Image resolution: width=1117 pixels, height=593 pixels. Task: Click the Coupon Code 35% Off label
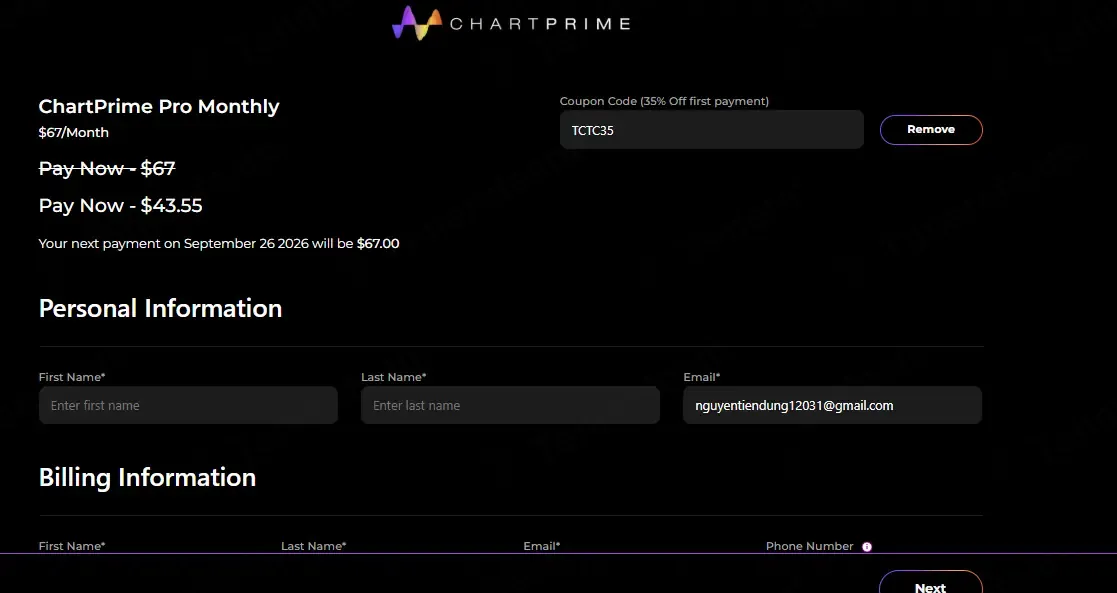click(x=664, y=101)
